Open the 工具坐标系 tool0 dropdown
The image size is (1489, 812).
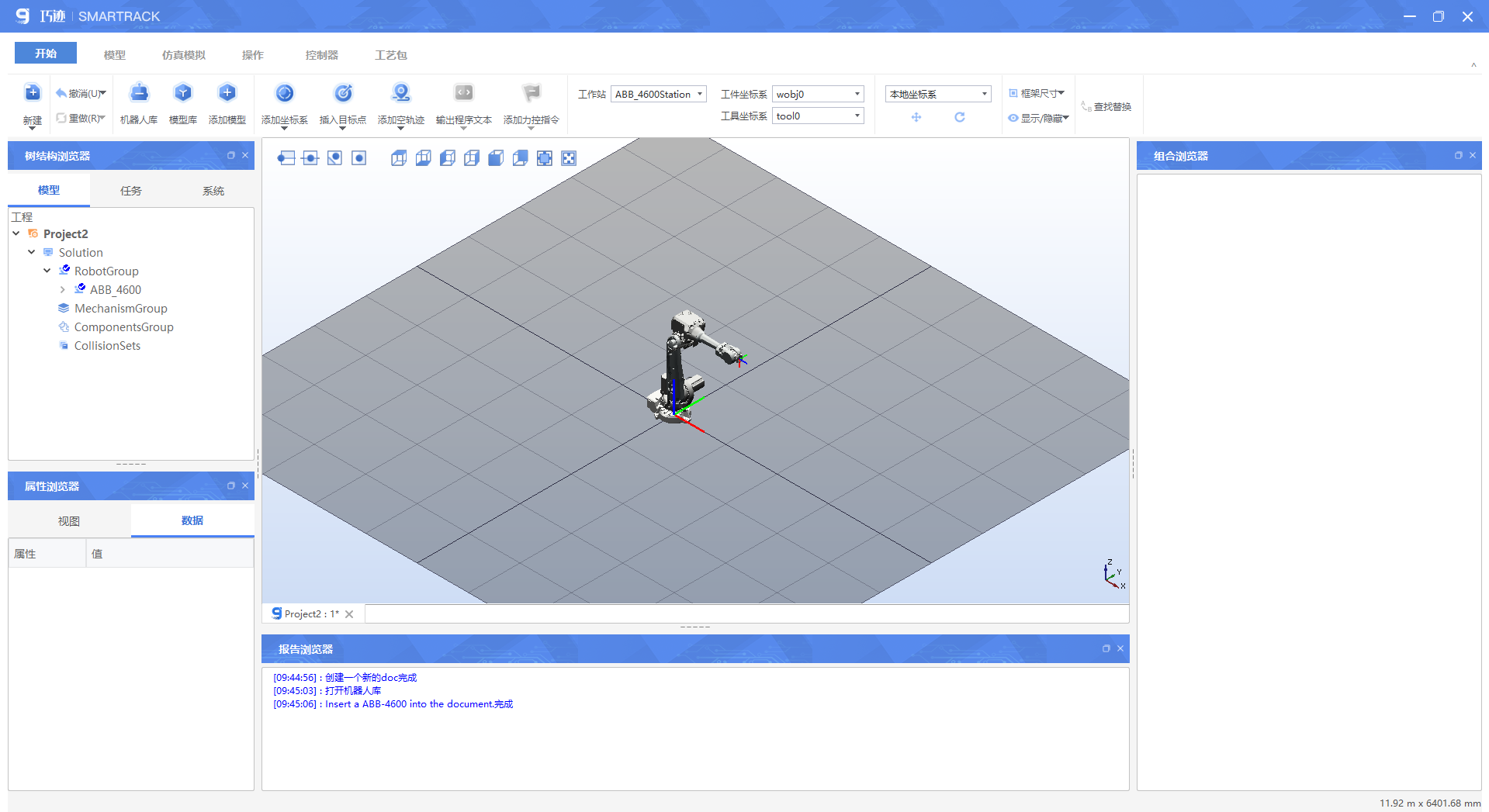pos(818,116)
